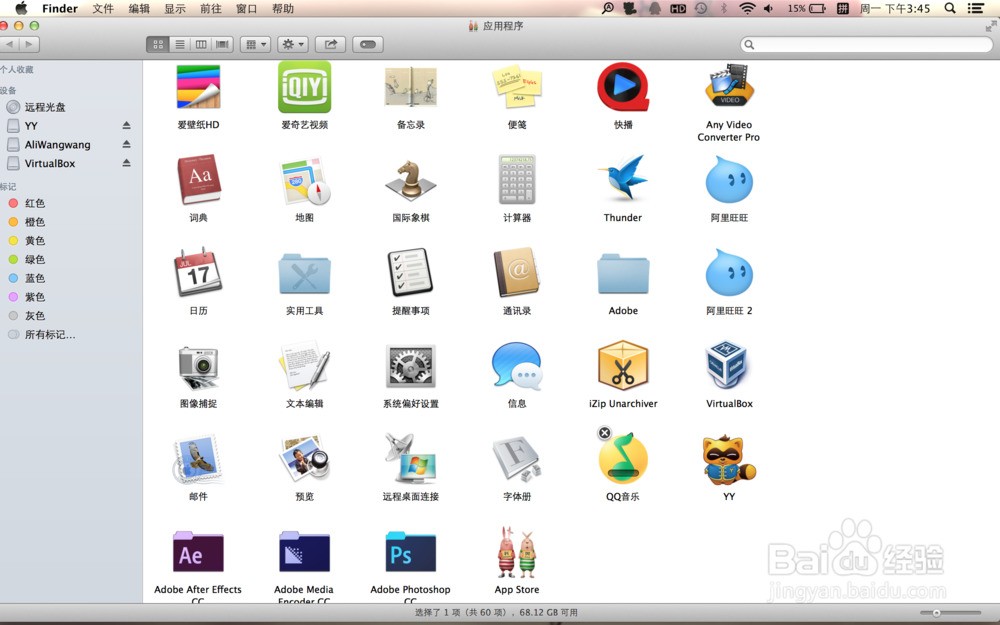This screenshot has width=1000, height=625.
Task: Open the 词典 dictionary app
Action: [198, 179]
